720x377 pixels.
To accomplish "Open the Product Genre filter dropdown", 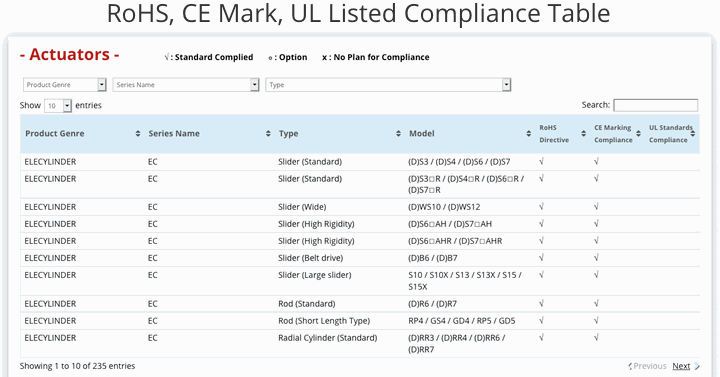I will 65,84.
